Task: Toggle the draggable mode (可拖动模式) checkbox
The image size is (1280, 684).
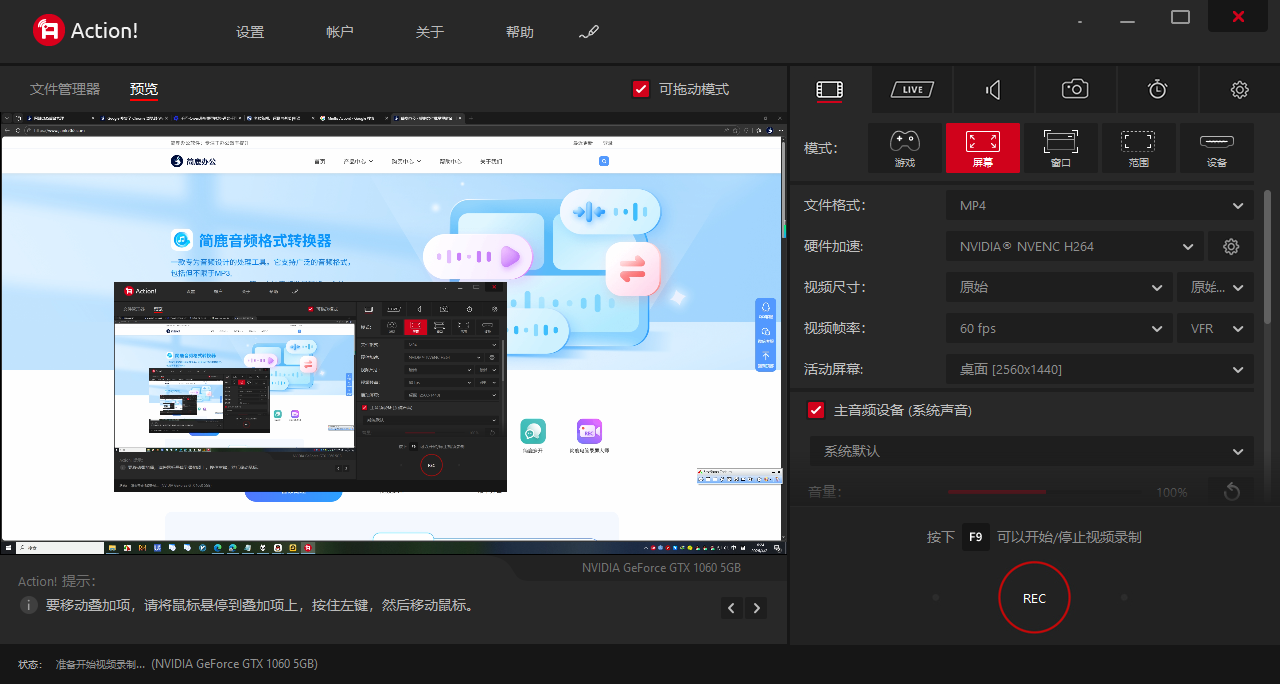Action: tap(642, 89)
